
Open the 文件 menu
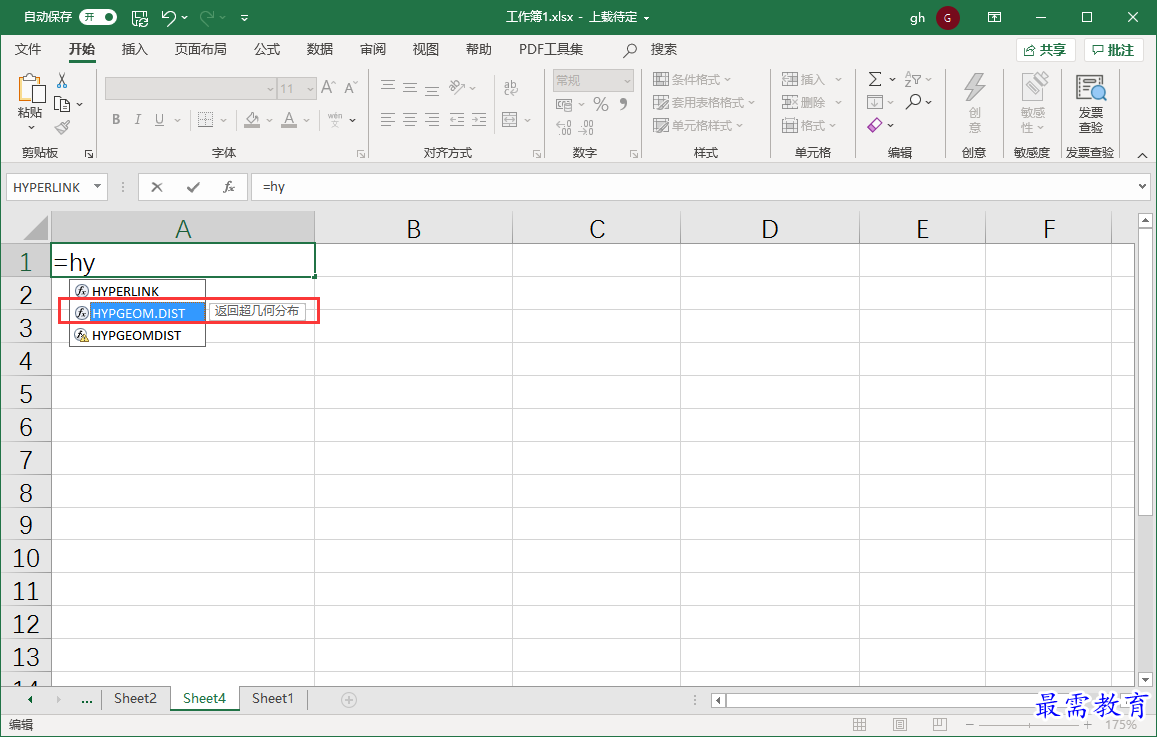(x=28, y=49)
